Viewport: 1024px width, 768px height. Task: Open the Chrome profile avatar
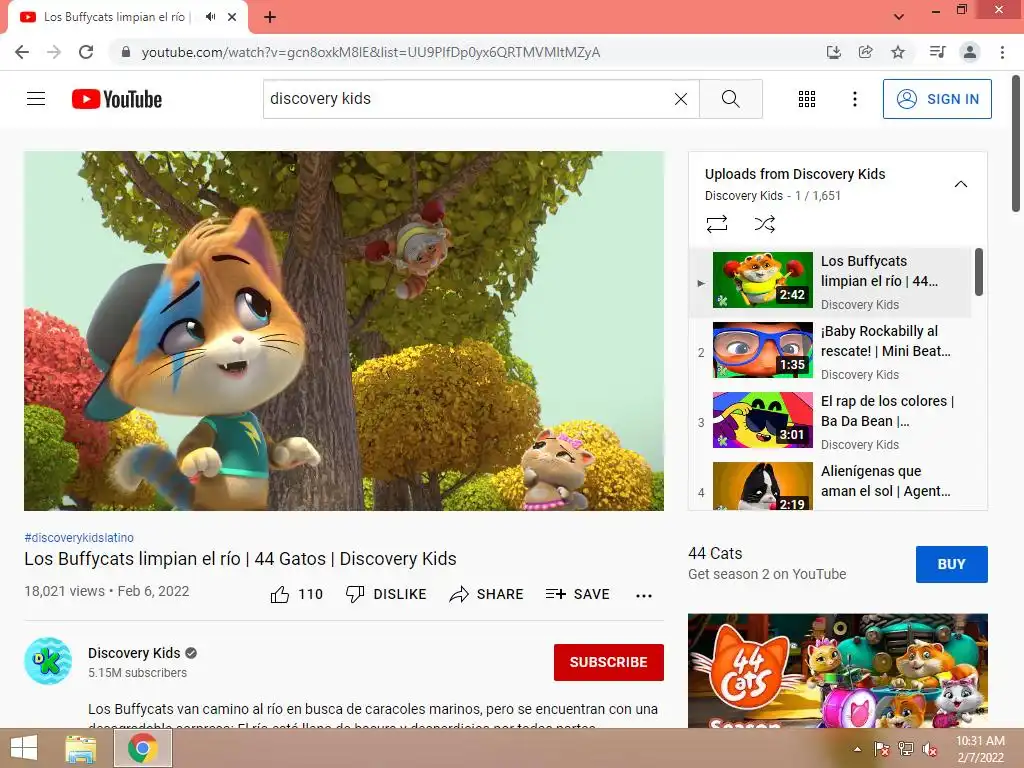click(970, 52)
